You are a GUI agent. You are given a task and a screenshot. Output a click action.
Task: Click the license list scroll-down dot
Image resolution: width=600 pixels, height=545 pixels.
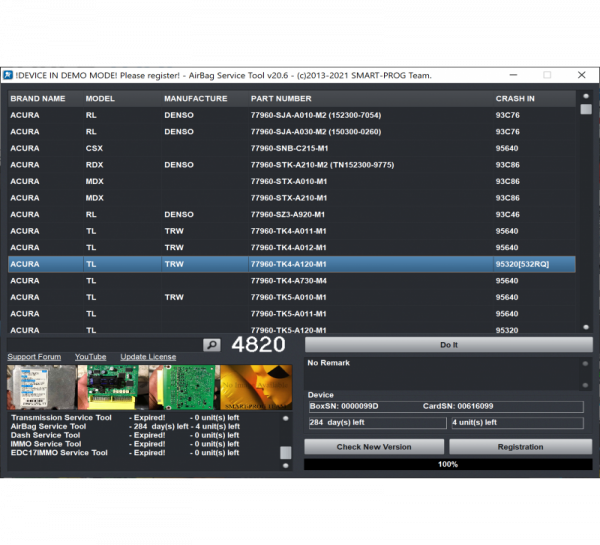pos(285,466)
